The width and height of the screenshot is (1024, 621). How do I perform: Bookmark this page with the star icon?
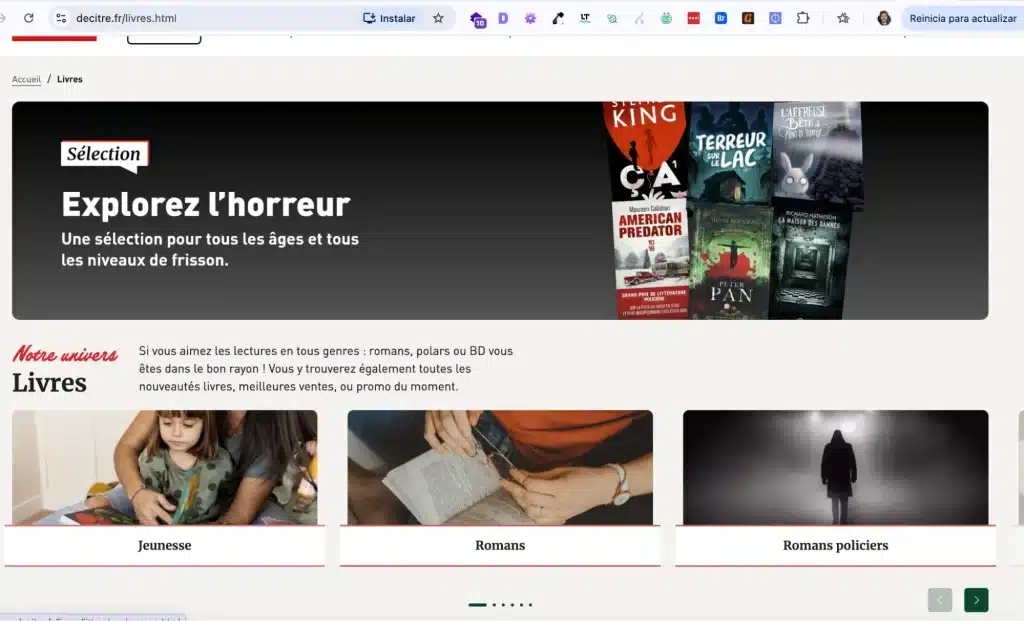(438, 18)
